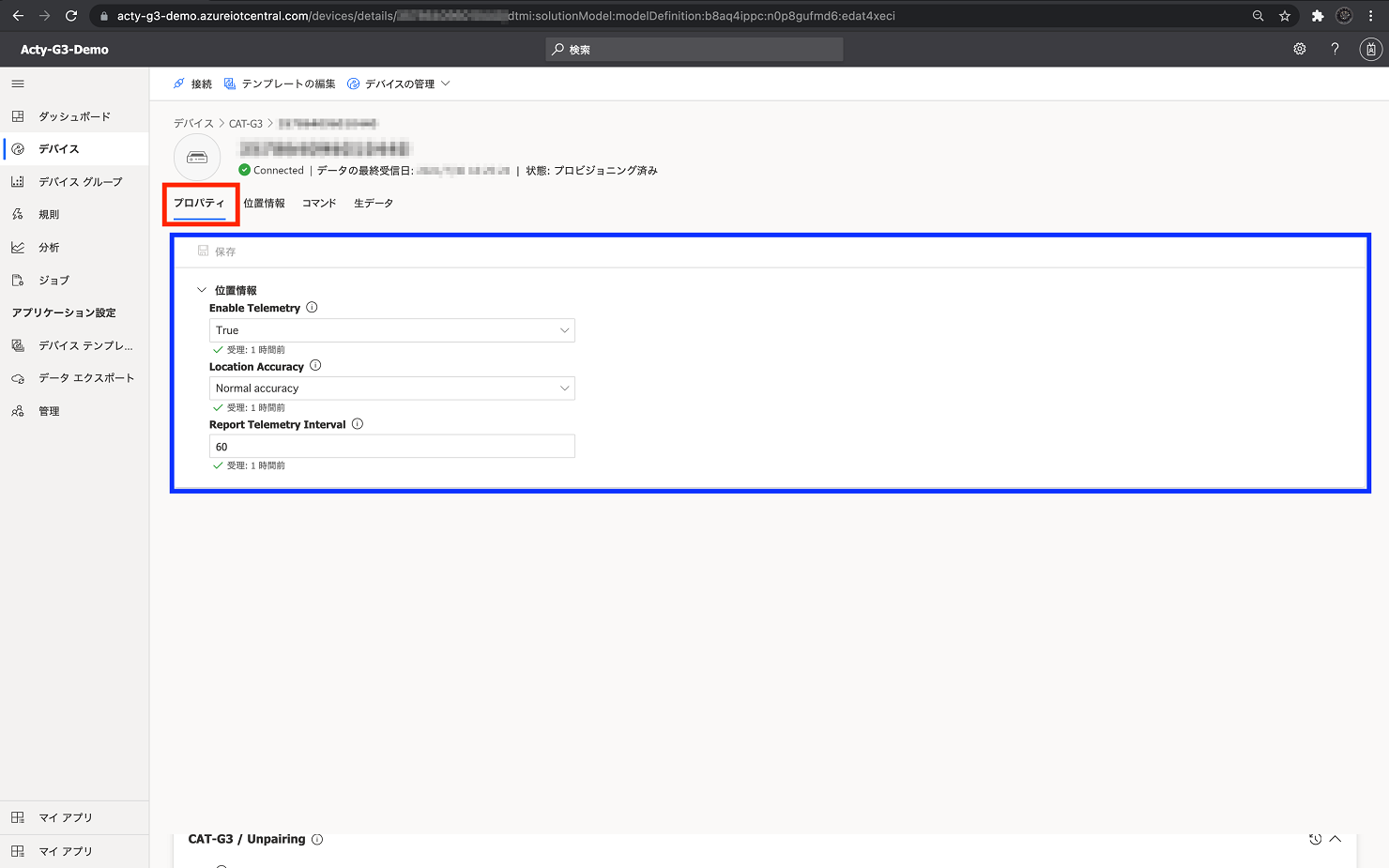This screenshot has height=868, width=1389.
Task: Open 規則 in the sidebar
Action: (74, 215)
